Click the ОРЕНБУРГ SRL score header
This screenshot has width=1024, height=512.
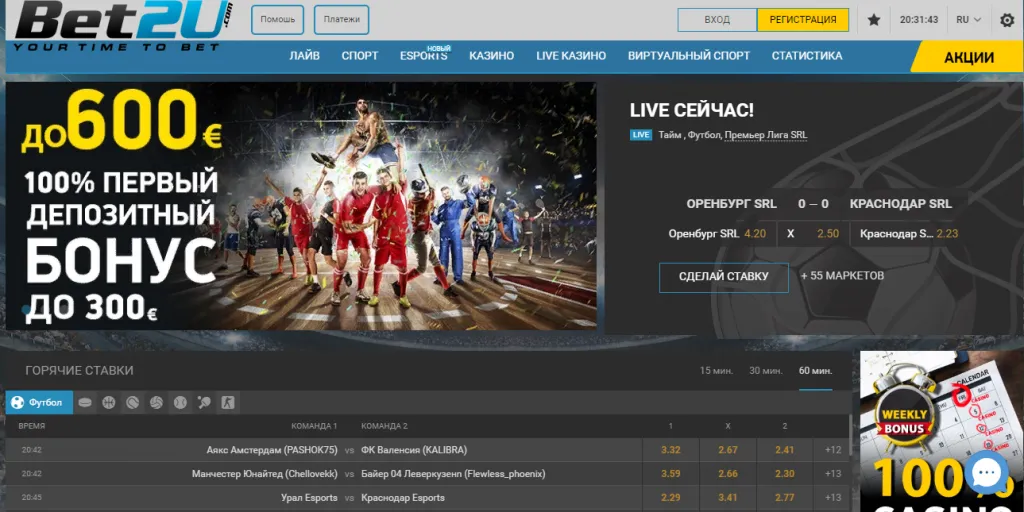click(731, 204)
